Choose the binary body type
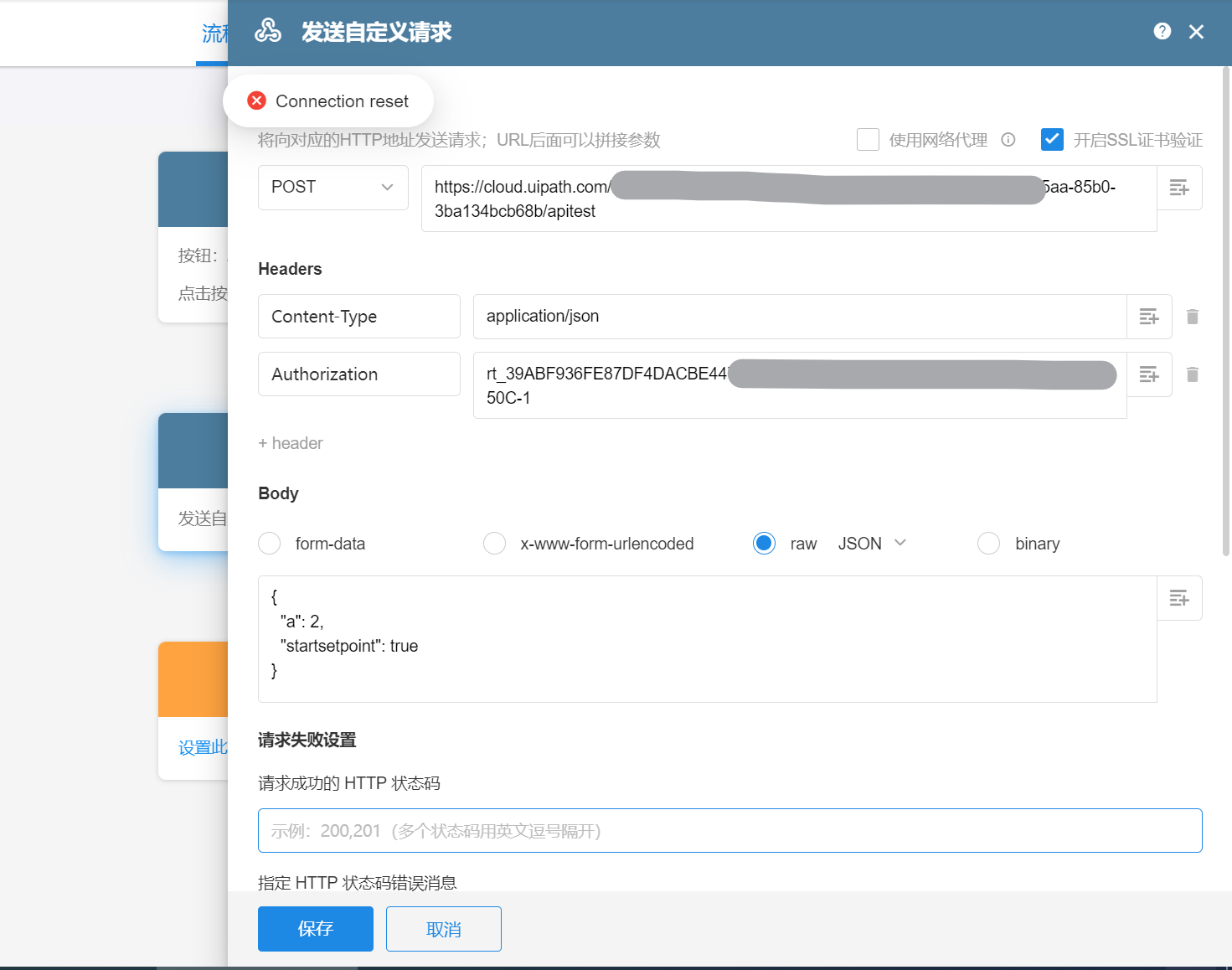This screenshot has height=970, width=1232. (989, 544)
